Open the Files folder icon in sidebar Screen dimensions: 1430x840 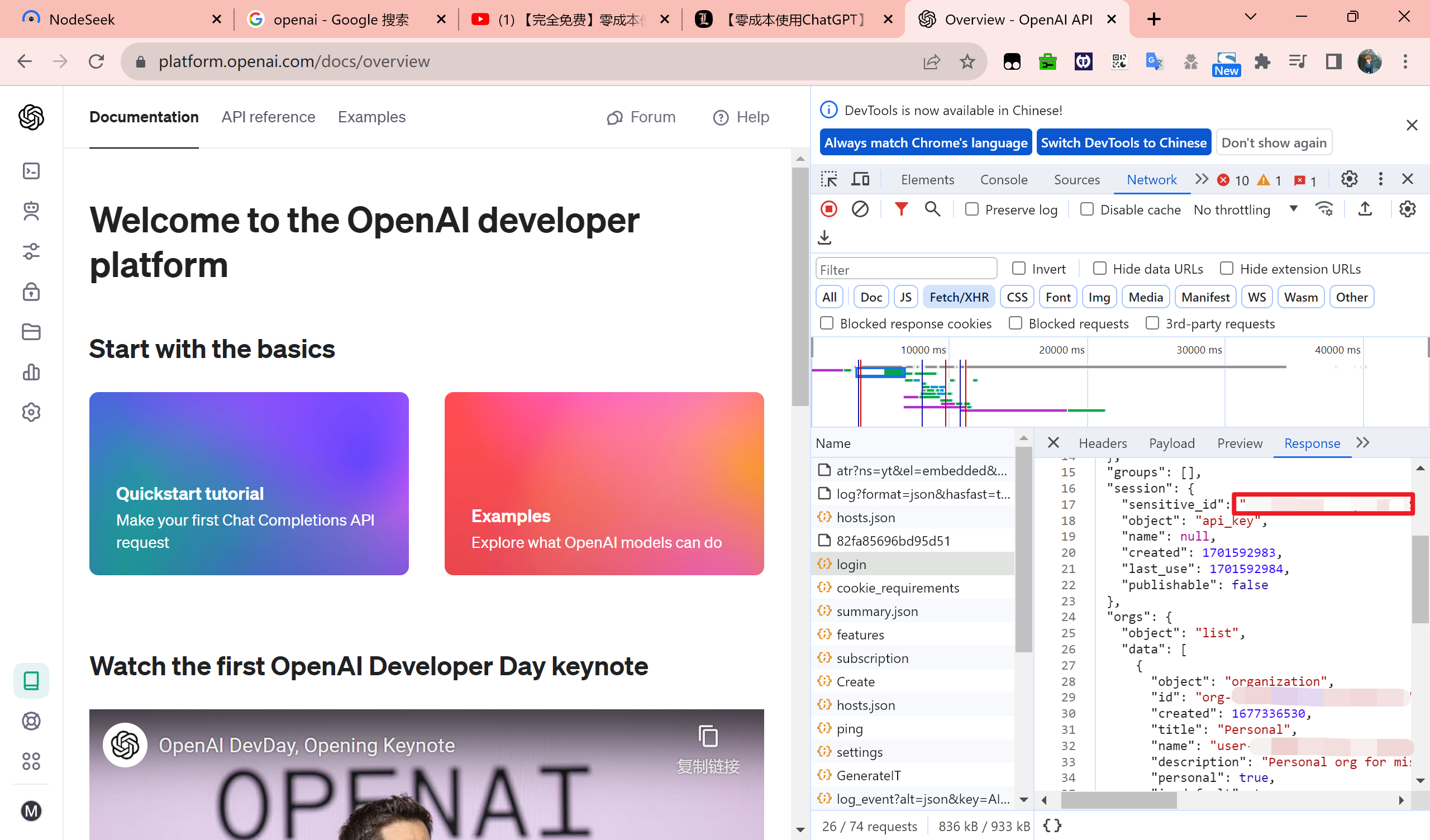coord(31,331)
